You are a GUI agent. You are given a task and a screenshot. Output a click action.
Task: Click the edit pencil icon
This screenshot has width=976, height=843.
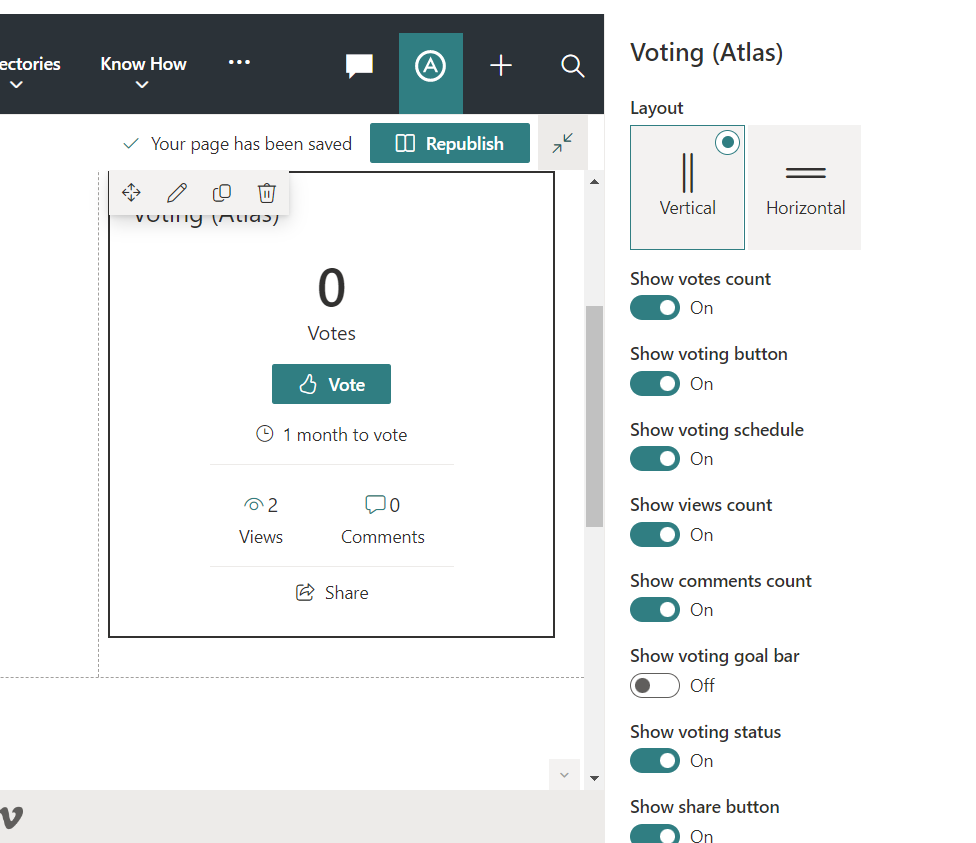[177, 193]
